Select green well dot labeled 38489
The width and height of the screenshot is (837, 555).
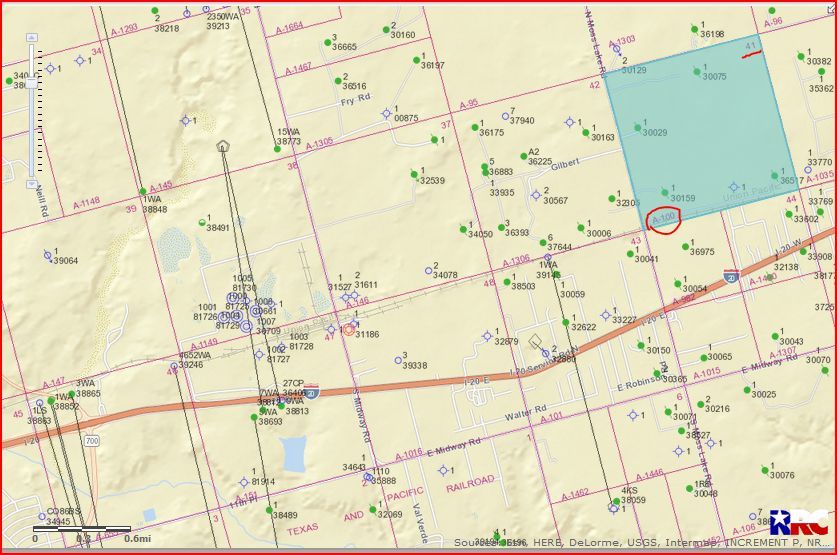coord(269,510)
